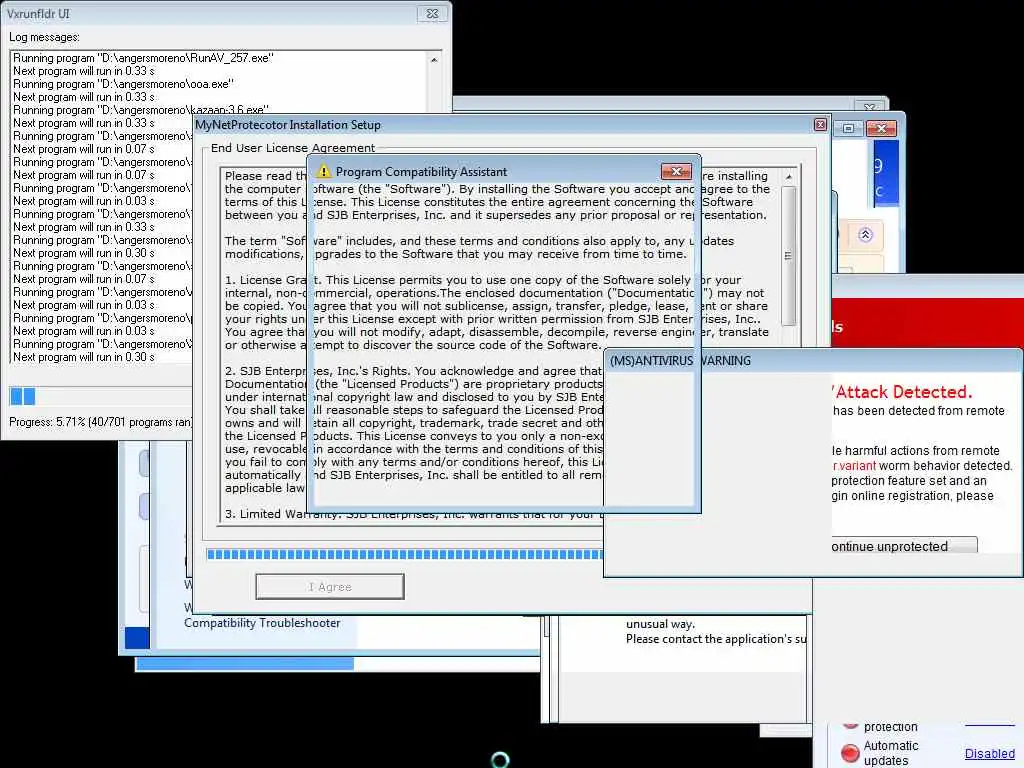
Task: Open the Disabled link beside Automatic updates
Action: click(x=989, y=753)
